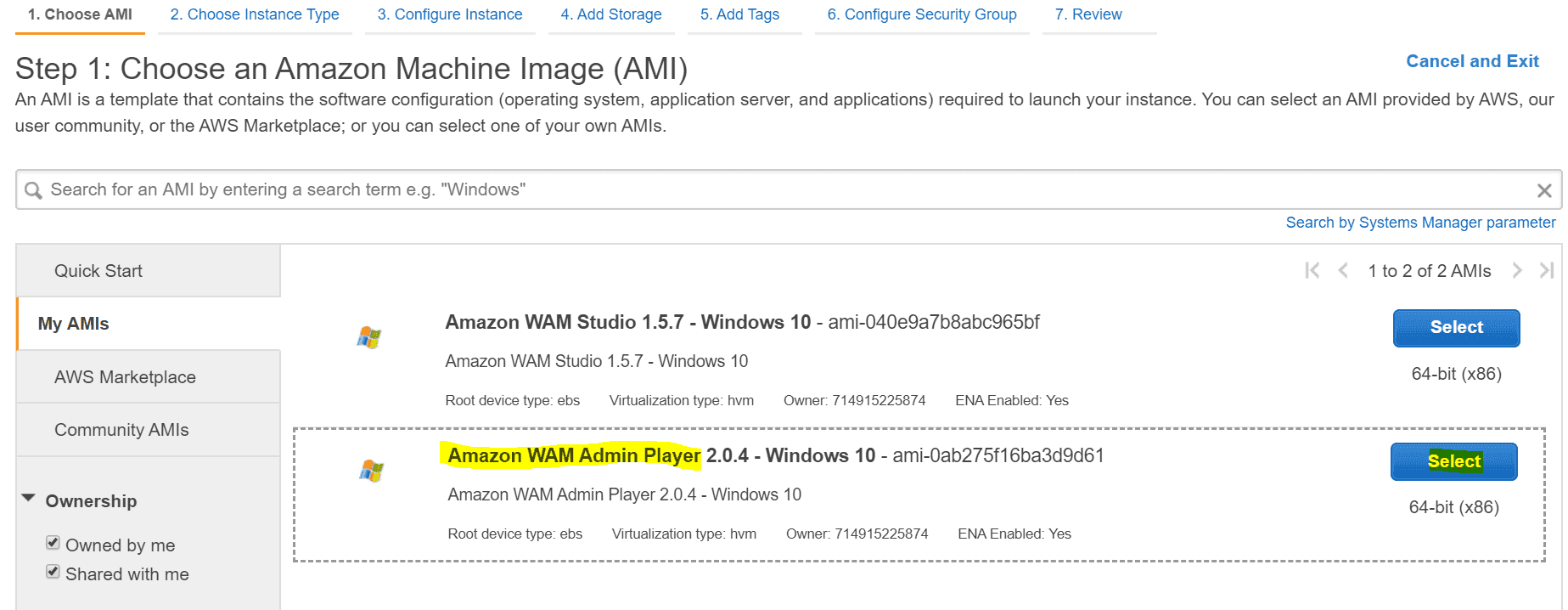Go to previous page of AMIs
This screenshot has width=1568, height=610.
point(1343,271)
